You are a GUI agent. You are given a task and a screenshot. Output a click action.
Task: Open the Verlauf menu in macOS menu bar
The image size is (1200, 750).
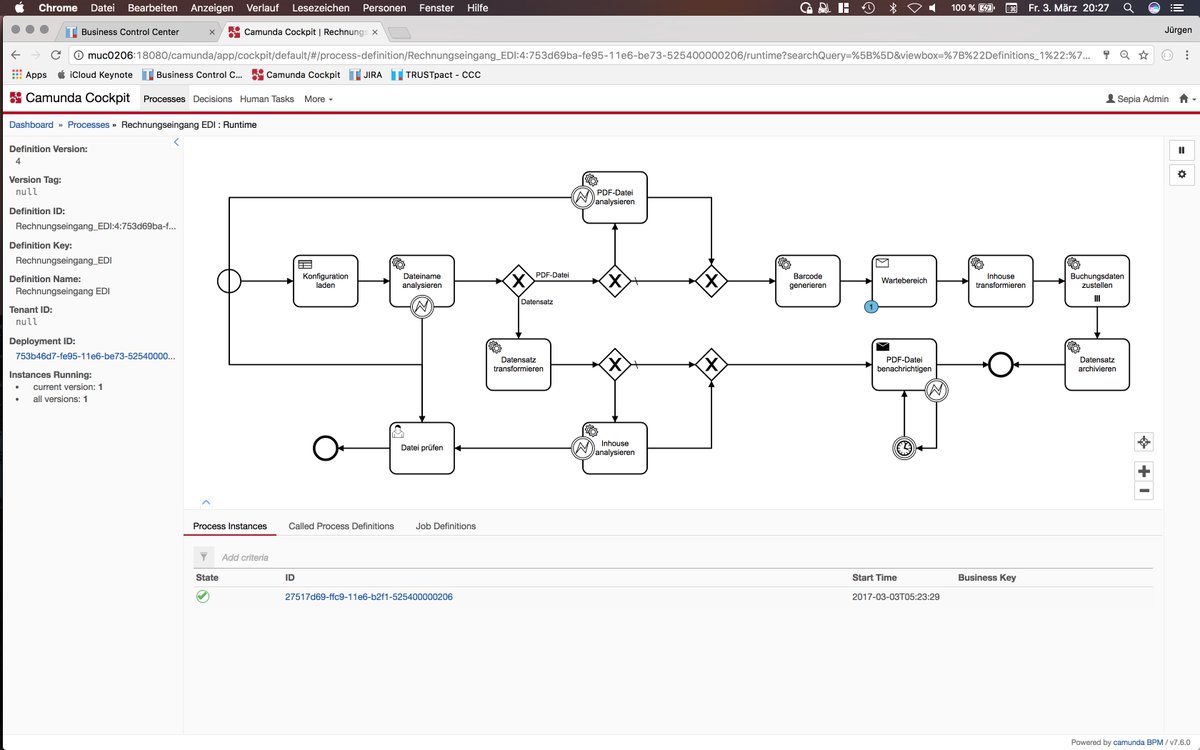262,8
